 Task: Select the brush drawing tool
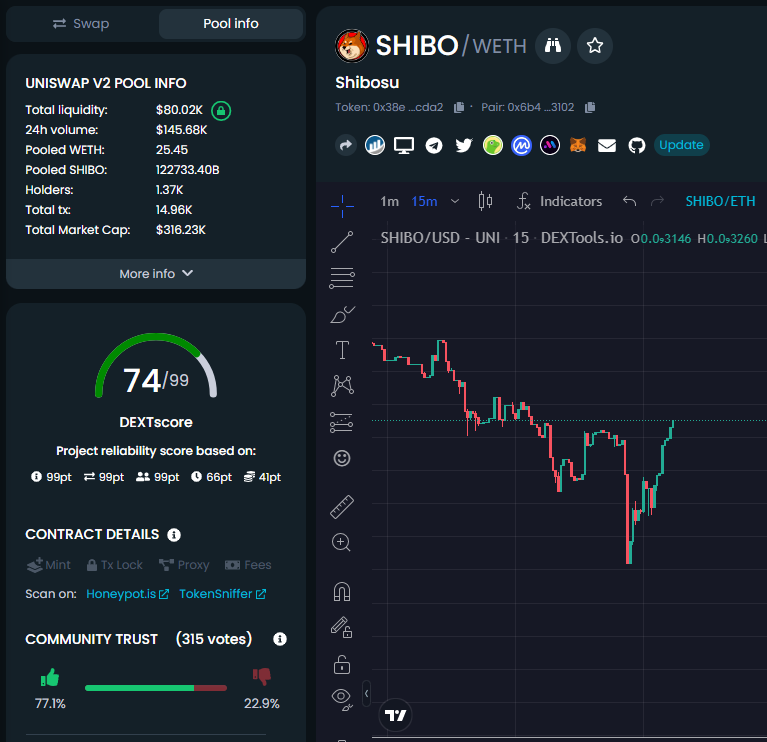(342, 315)
